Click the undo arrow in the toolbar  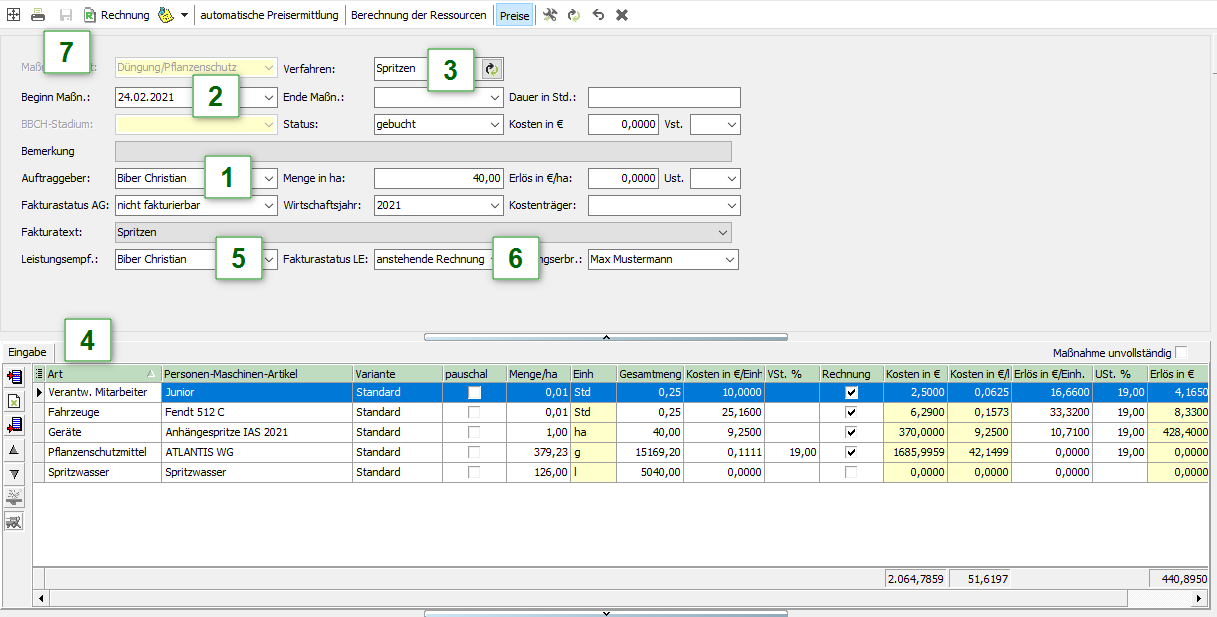pos(598,15)
